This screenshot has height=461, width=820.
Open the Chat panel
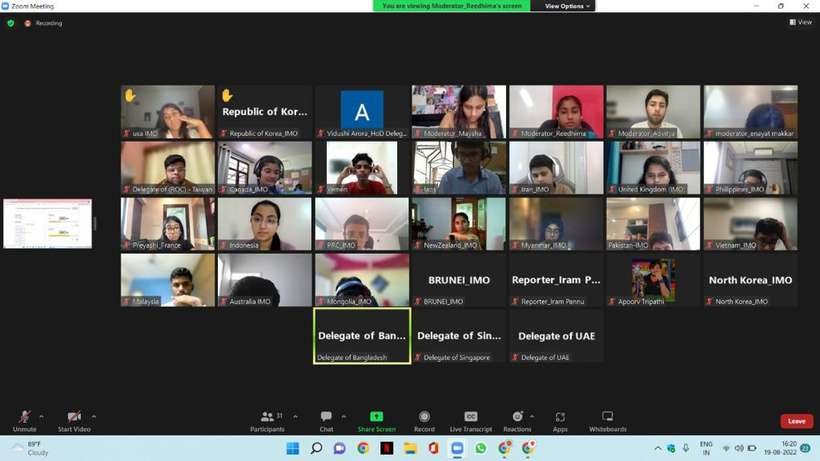[326, 416]
